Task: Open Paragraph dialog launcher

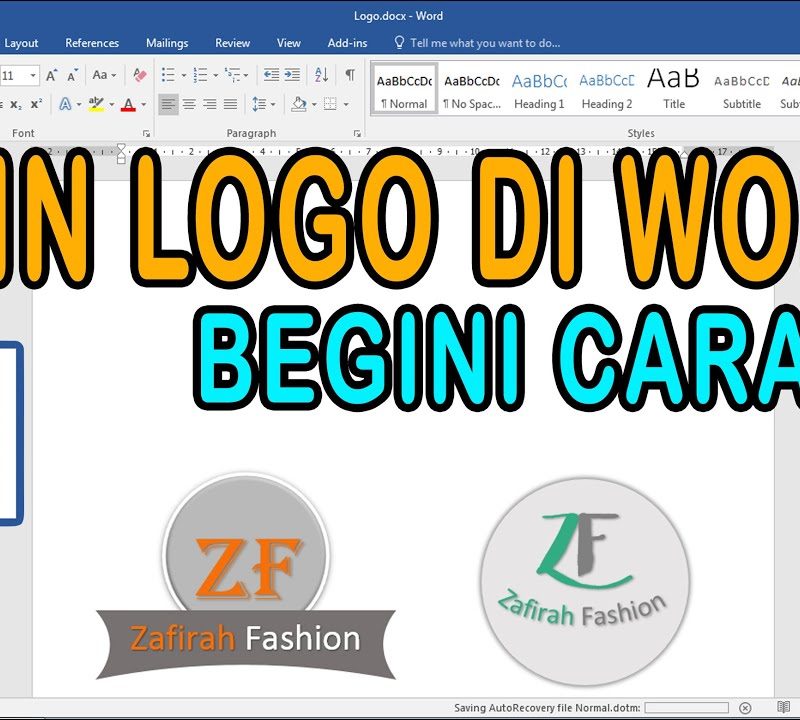Action: point(357,134)
